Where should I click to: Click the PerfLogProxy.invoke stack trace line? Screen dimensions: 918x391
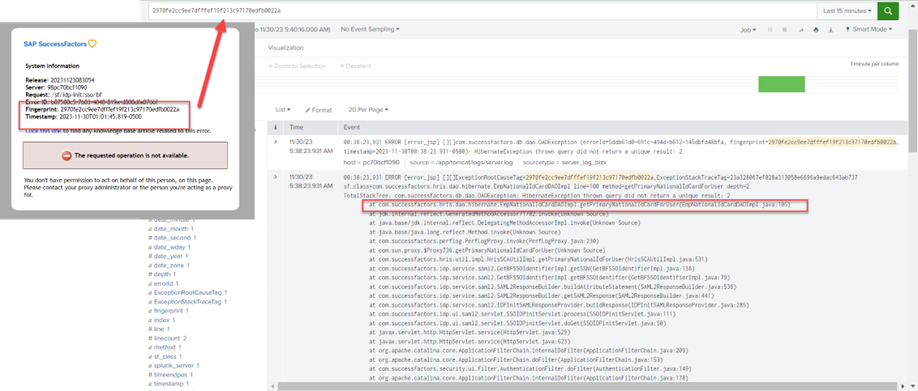pos(484,241)
